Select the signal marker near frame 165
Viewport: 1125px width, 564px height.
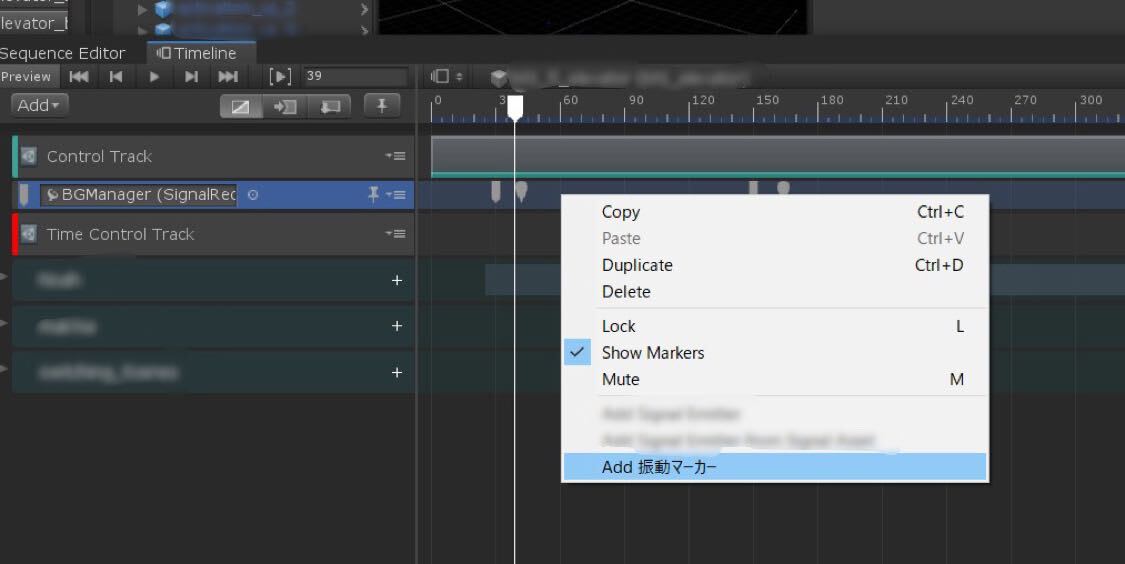[783, 188]
